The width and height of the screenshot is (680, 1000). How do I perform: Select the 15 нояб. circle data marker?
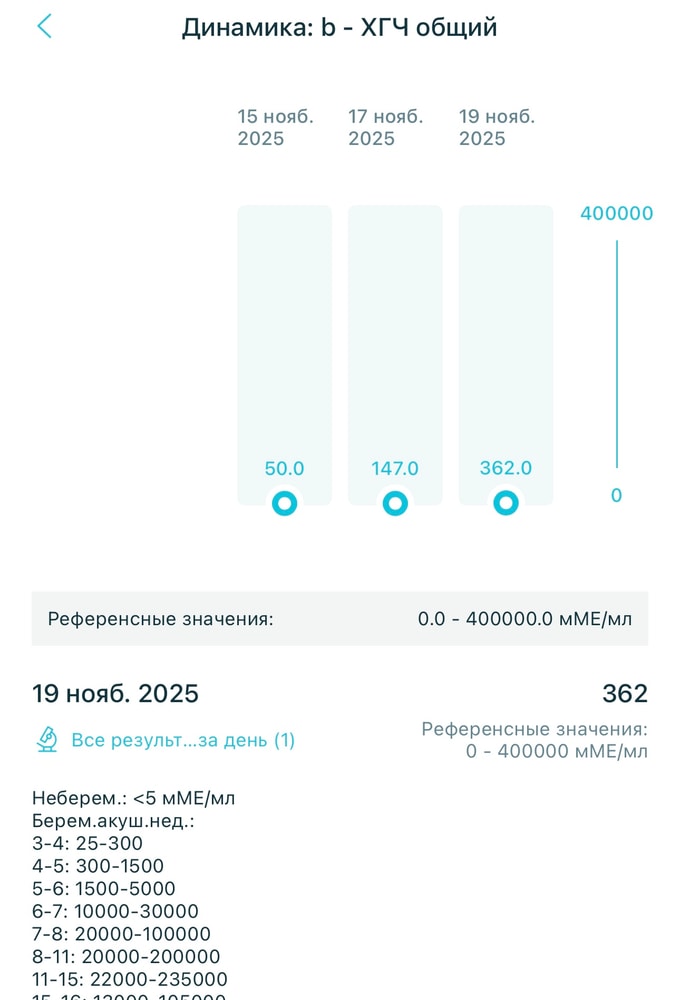point(285,503)
